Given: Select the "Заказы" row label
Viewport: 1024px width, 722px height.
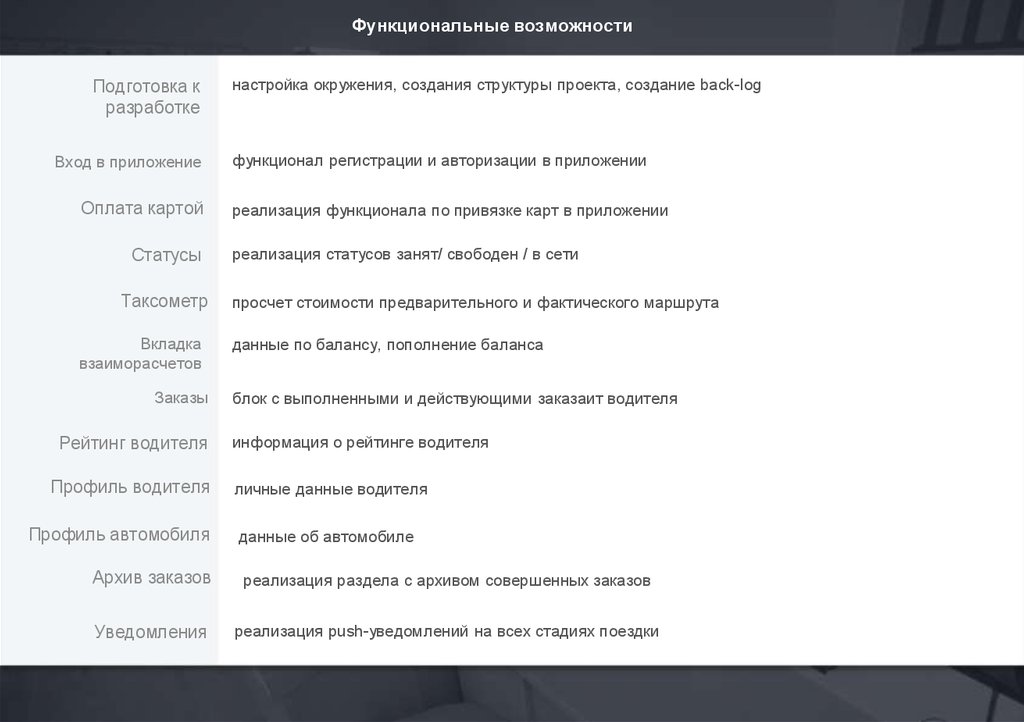Looking at the screenshot, I should (181, 398).
